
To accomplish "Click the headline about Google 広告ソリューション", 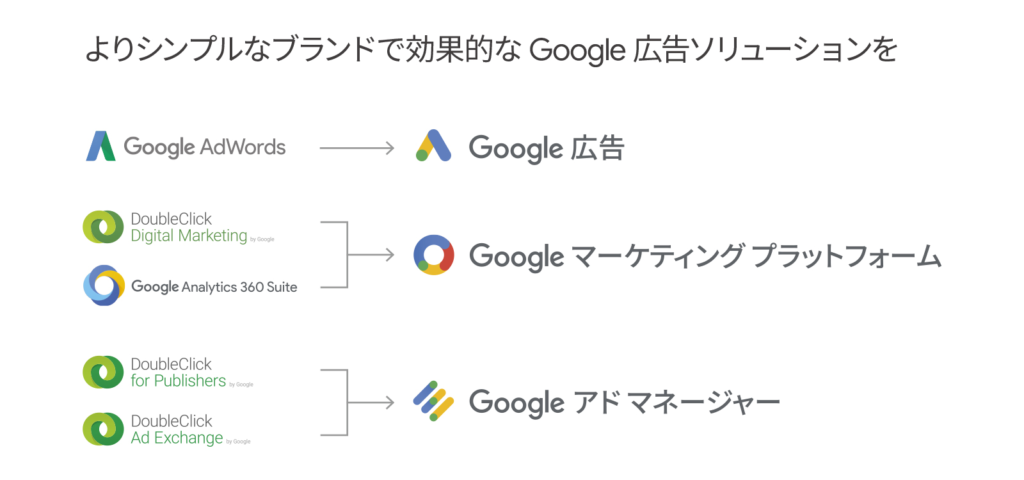I will (490, 49).
